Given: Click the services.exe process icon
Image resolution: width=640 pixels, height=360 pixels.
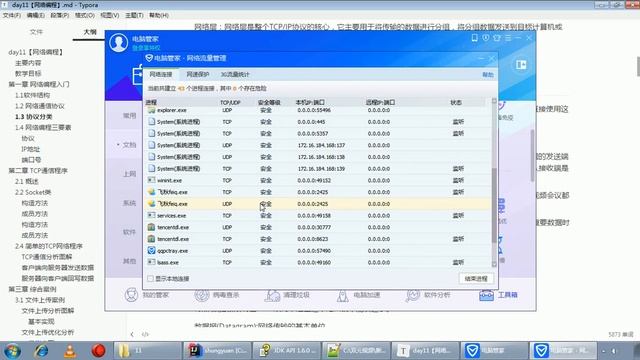Looking at the screenshot, I should pyautogui.click(x=151, y=216).
